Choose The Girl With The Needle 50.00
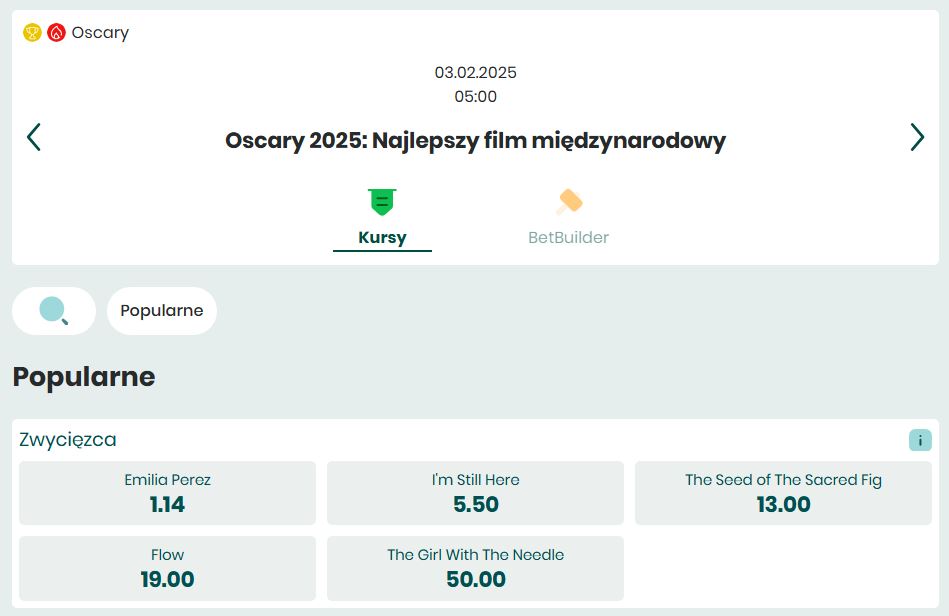The image size is (949, 616). pos(474,568)
